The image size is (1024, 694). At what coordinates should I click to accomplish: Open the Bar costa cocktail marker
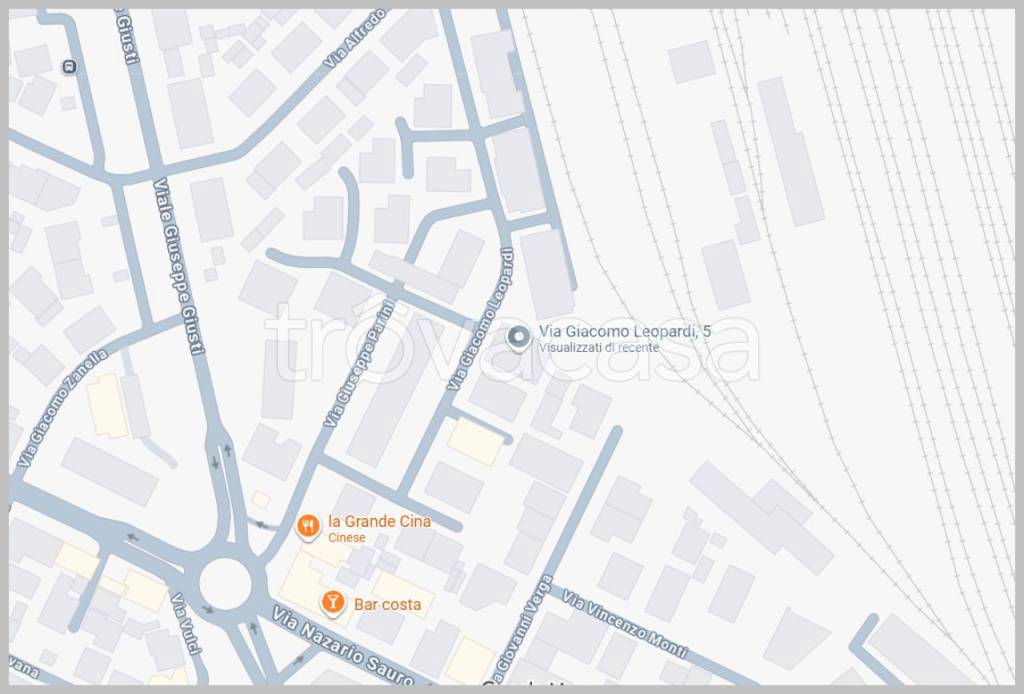pos(333,602)
